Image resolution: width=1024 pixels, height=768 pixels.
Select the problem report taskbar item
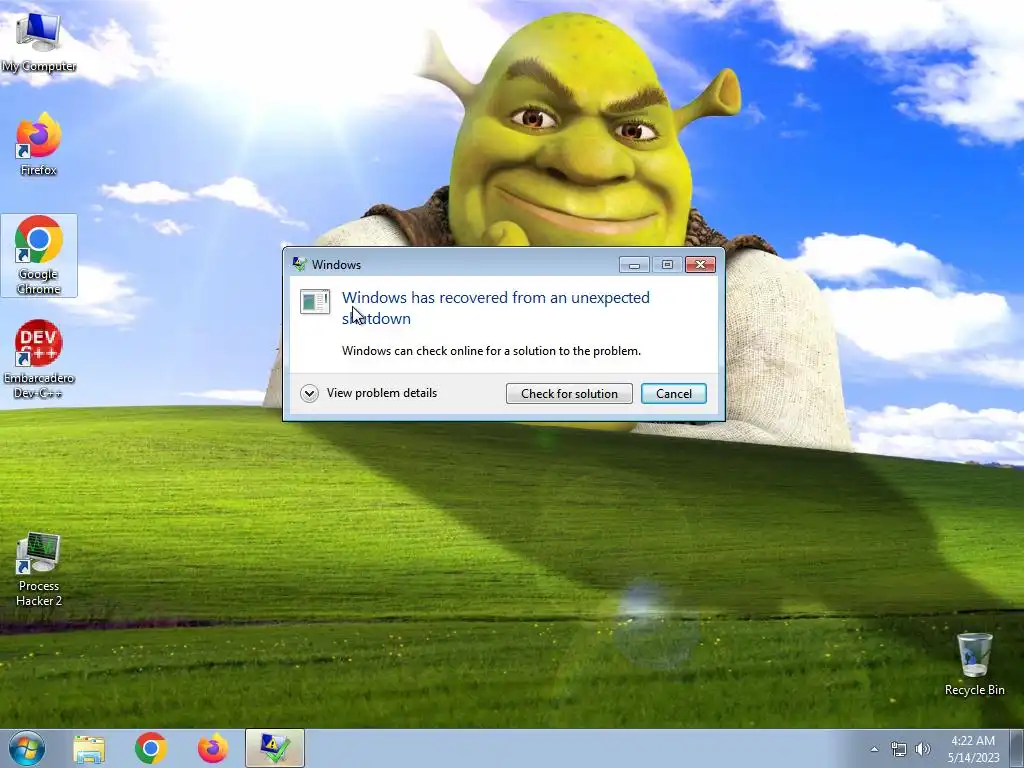click(275, 748)
